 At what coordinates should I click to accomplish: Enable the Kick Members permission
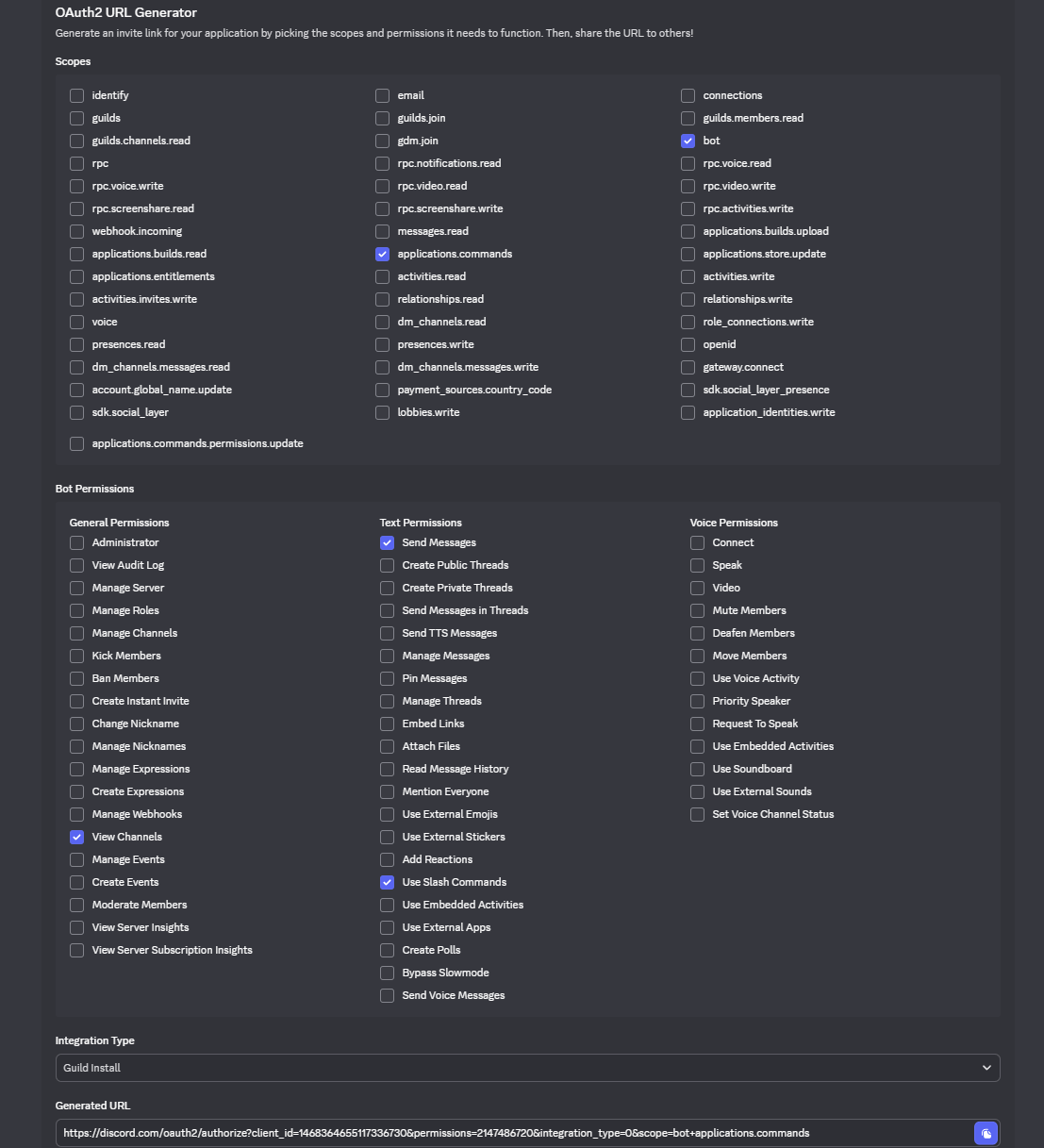[x=77, y=656]
